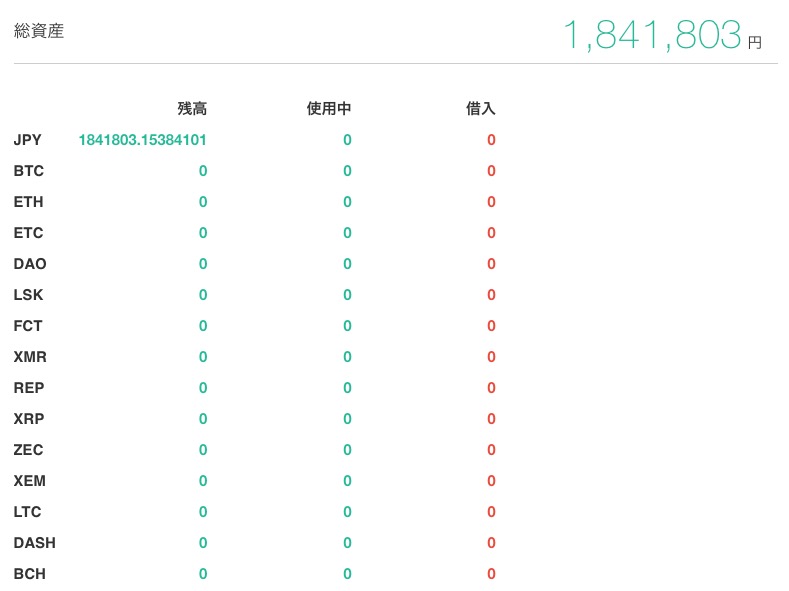Click the ZEC currency label
The width and height of the screenshot is (789, 591).
coord(29,450)
